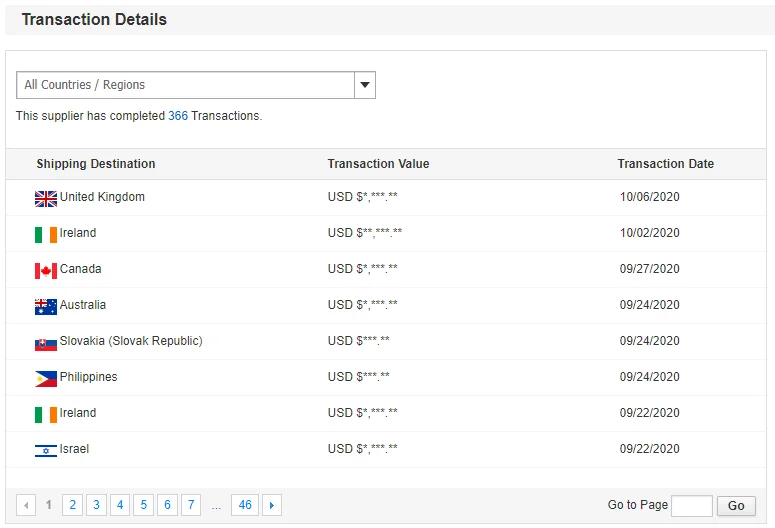Viewport: 775px width, 528px height.
Task: Navigate to page 5
Action: 143,506
